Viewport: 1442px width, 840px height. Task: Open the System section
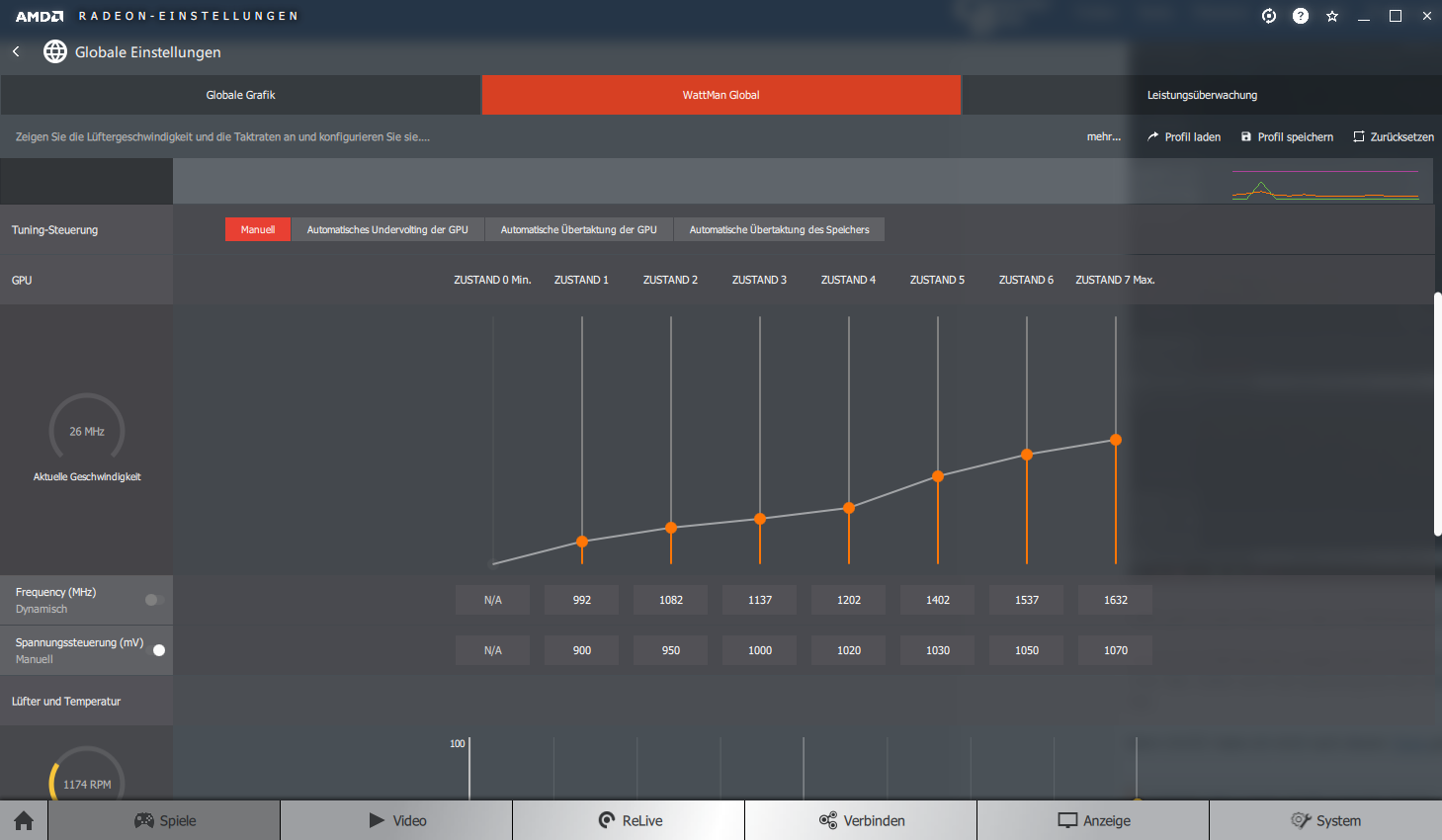[1325, 820]
